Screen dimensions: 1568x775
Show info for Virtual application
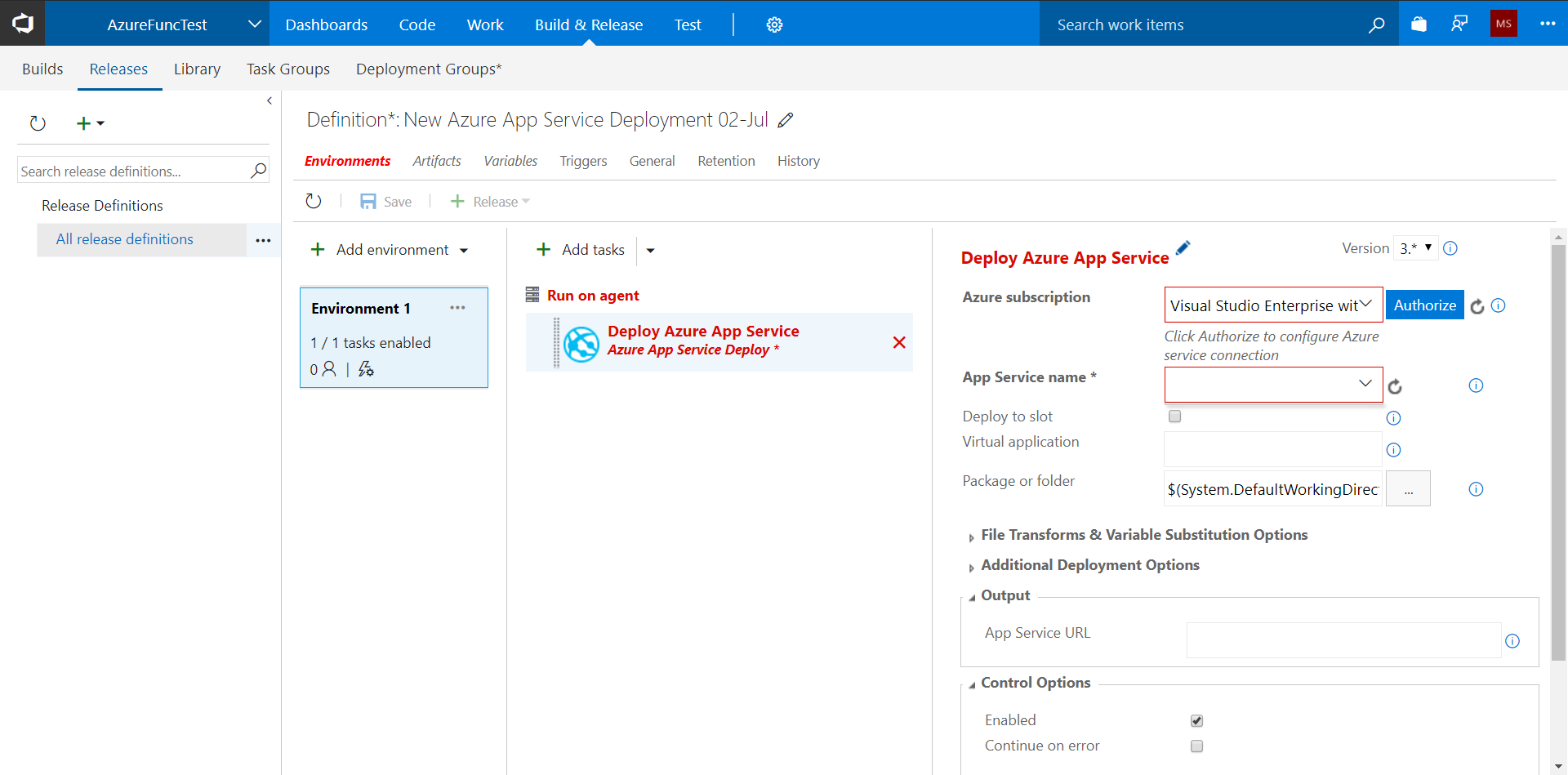[1394, 450]
